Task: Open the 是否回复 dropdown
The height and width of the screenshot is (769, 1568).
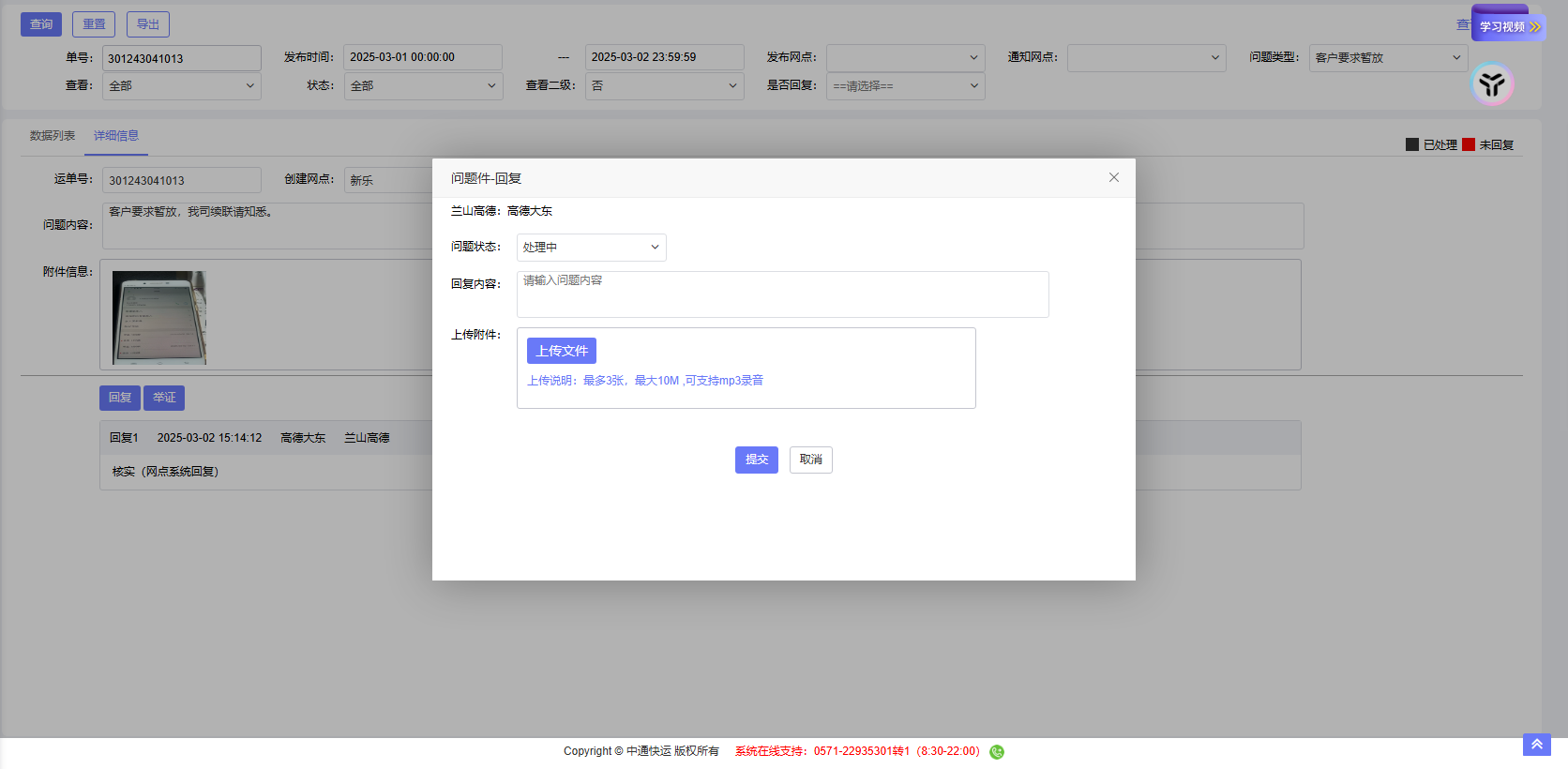Action: (905, 86)
